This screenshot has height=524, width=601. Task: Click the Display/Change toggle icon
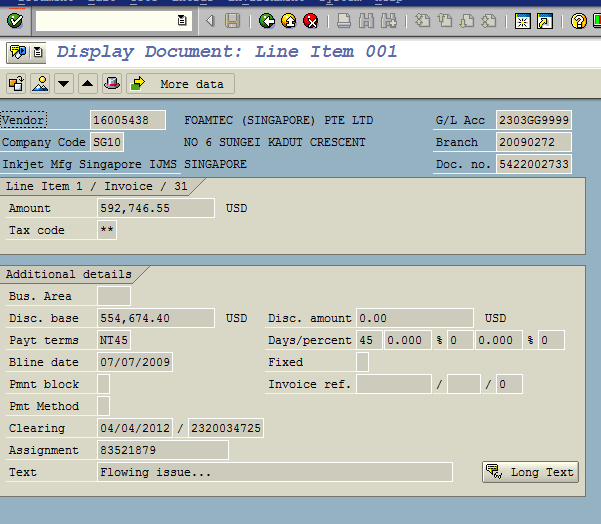(16, 83)
